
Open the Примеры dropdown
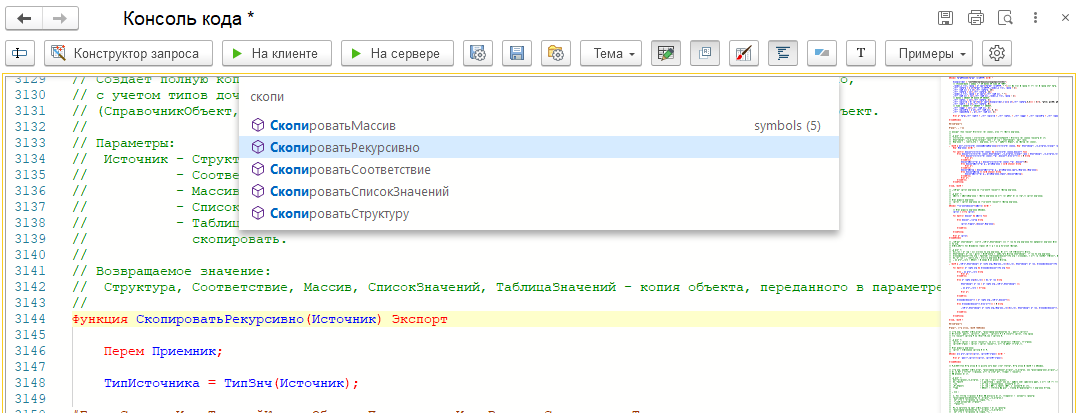click(x=929, y=53)
